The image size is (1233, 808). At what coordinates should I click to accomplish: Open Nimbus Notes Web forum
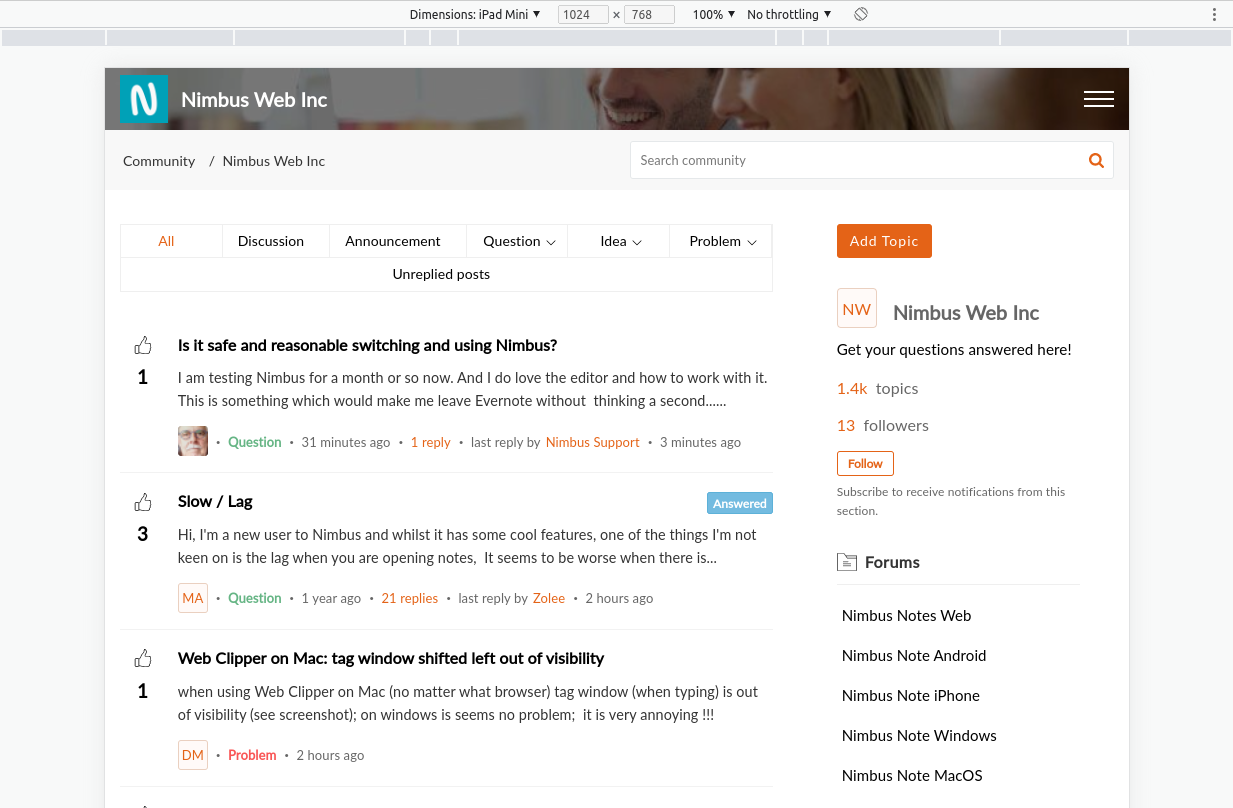(906, 616)
